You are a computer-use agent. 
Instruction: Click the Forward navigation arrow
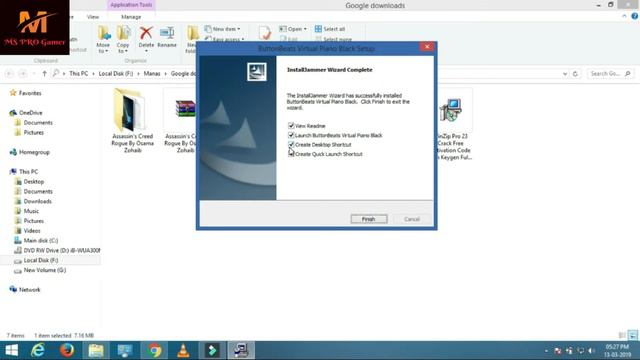(x=23, y=73)
